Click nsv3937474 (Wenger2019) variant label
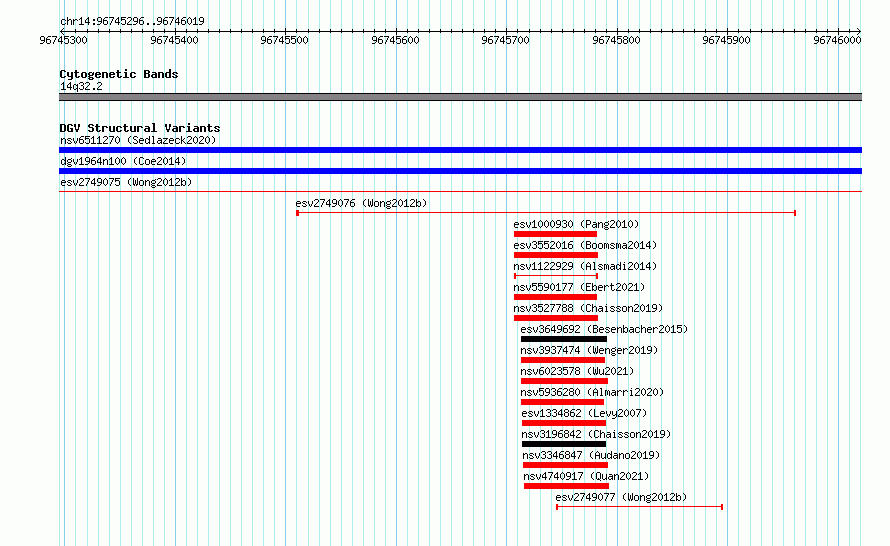 (x=589, y=350)
